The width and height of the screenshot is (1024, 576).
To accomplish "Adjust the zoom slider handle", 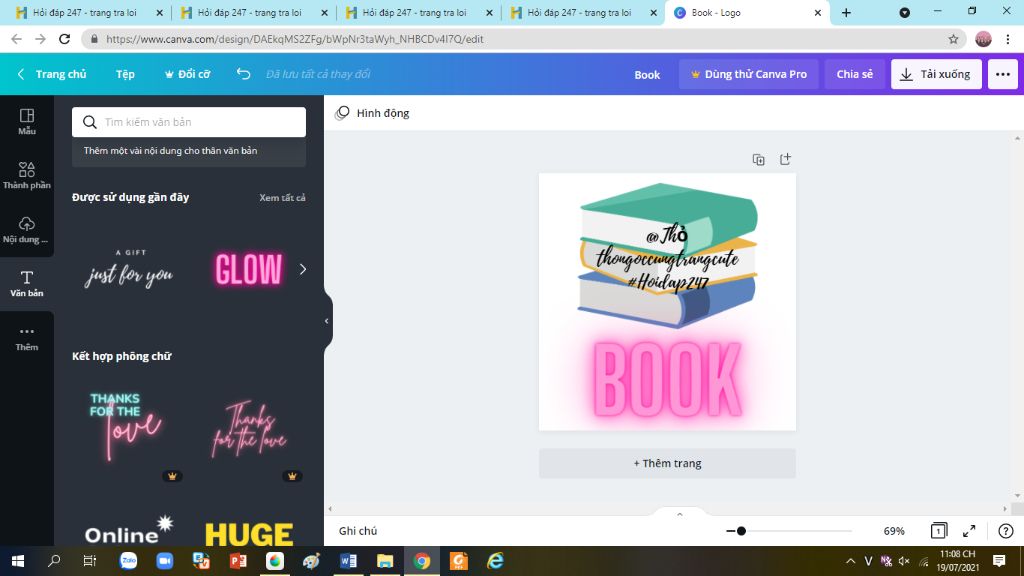I will 741,531.
